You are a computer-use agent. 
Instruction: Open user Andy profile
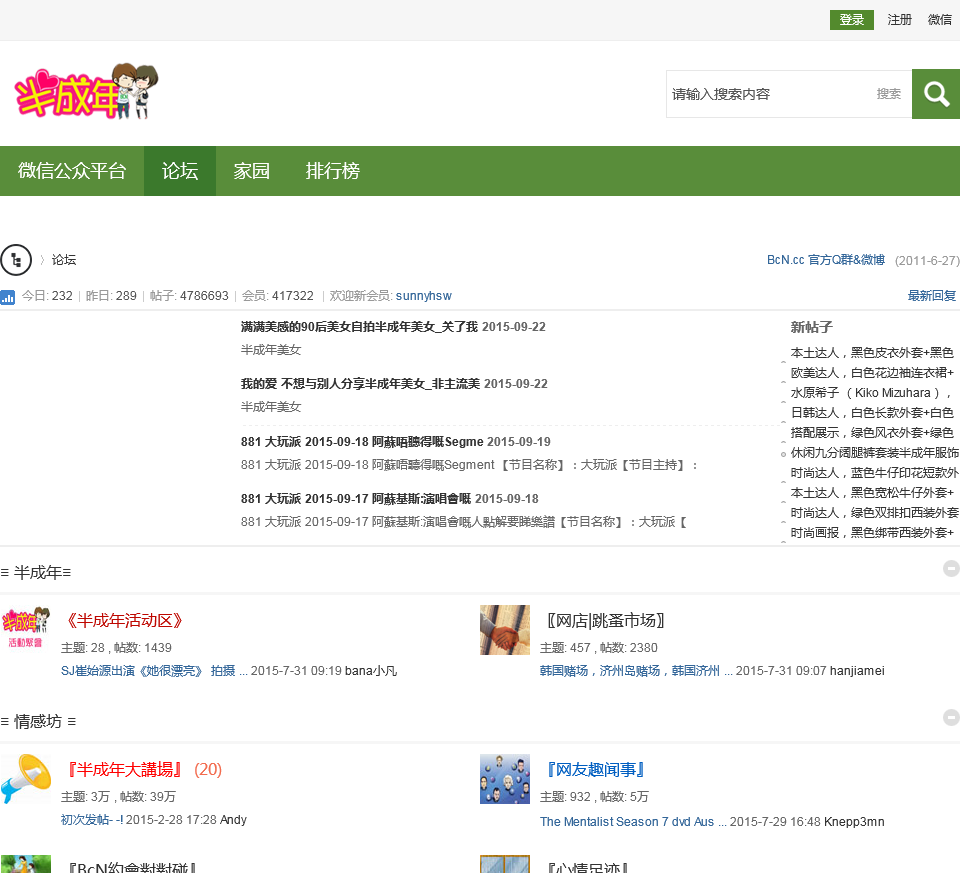233,820
